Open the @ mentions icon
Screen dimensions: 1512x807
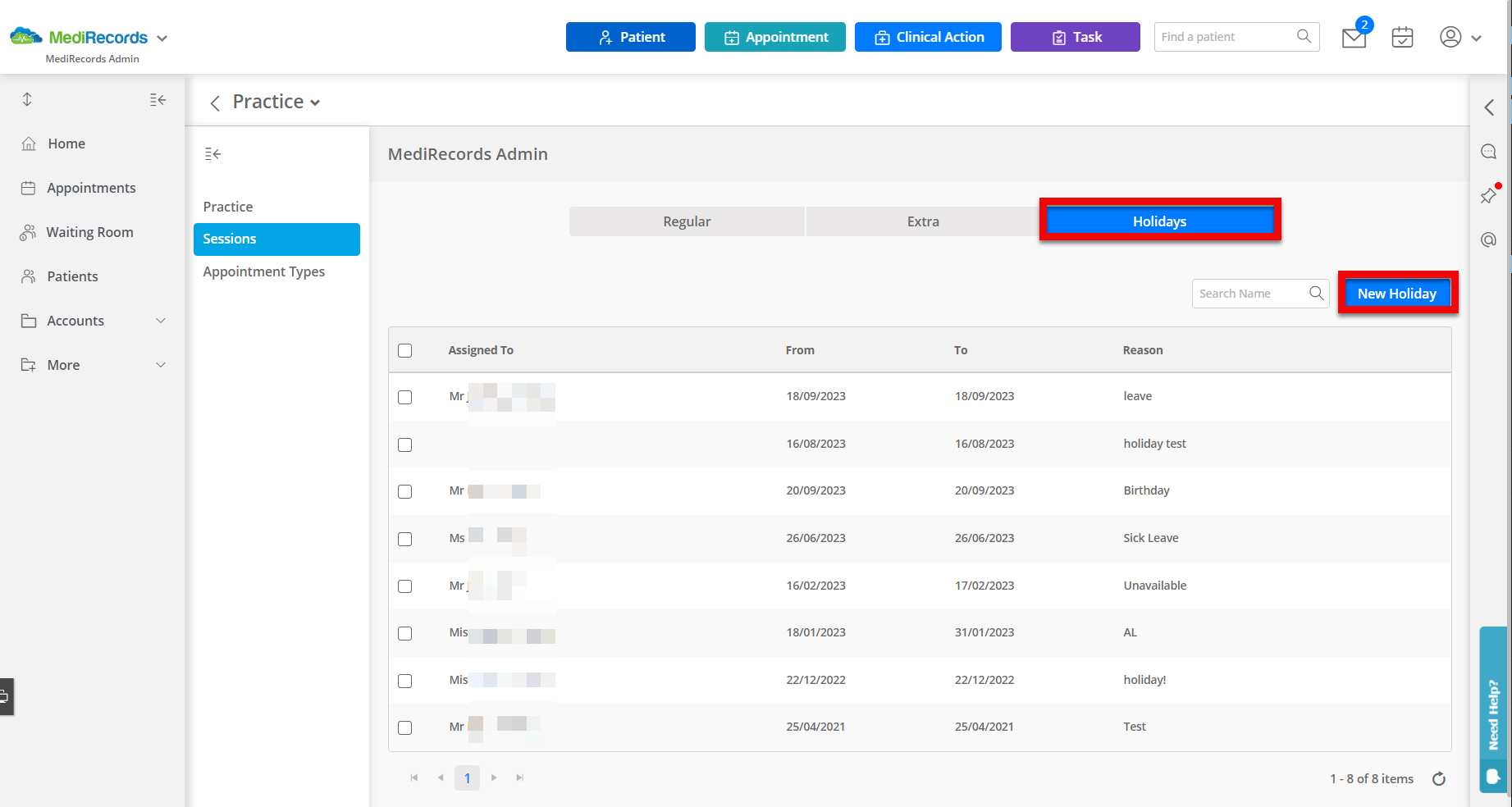[1488, 239]
